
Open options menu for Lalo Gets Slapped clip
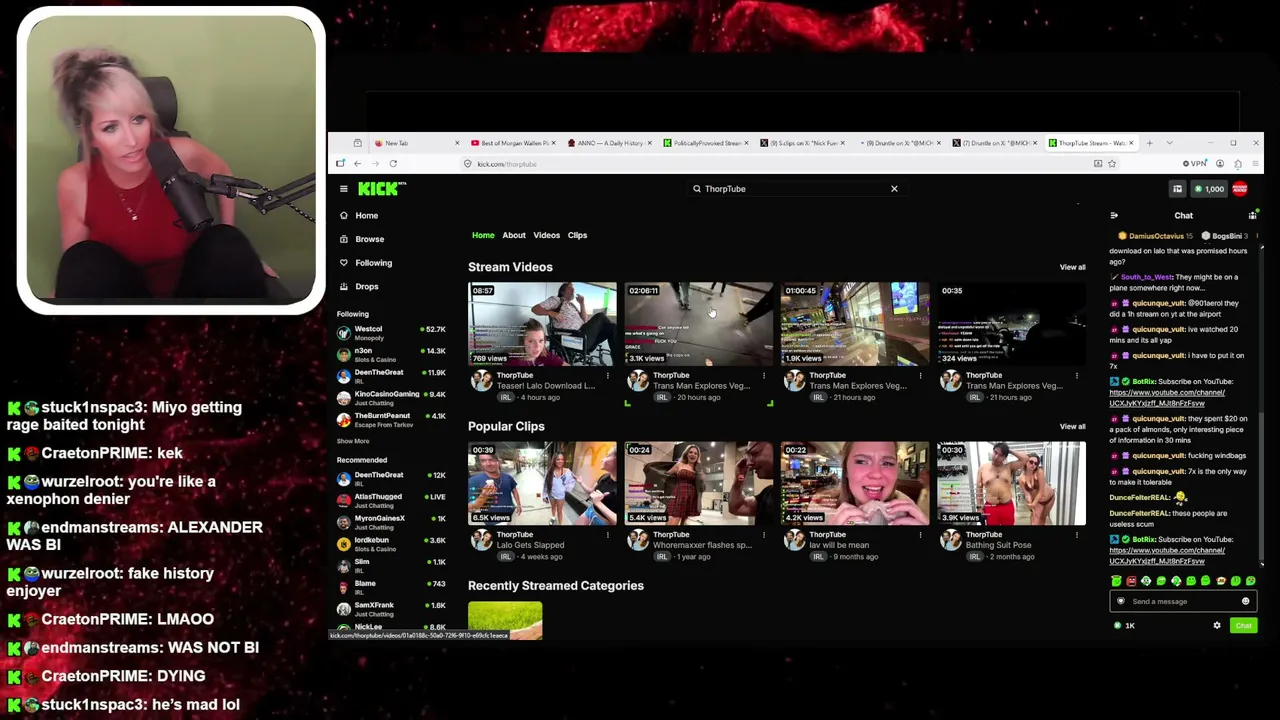[x=607, y=535]
